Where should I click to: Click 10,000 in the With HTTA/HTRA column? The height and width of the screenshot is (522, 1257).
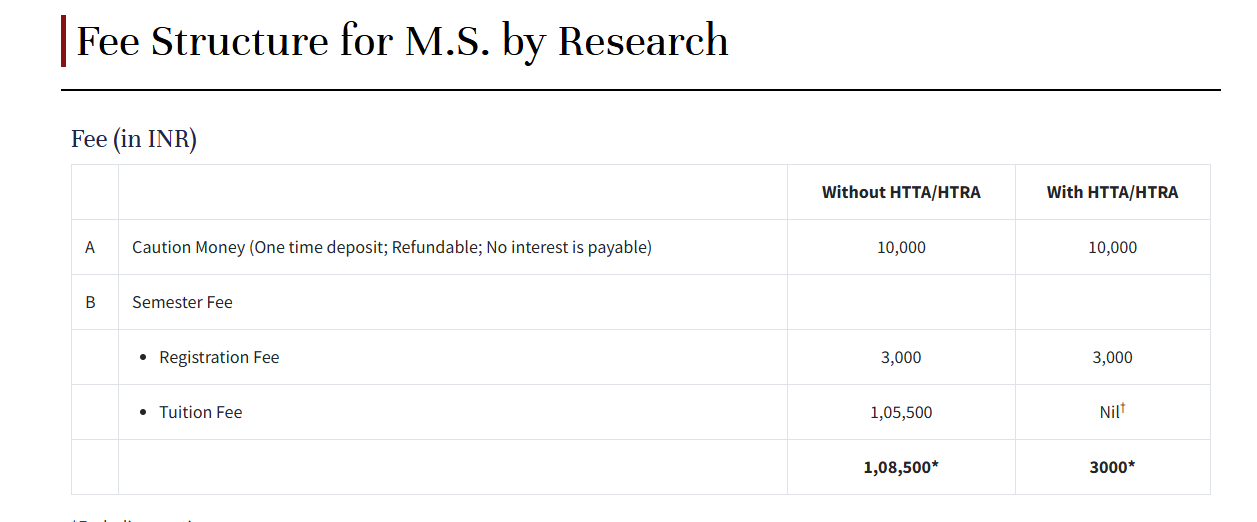1112,247
